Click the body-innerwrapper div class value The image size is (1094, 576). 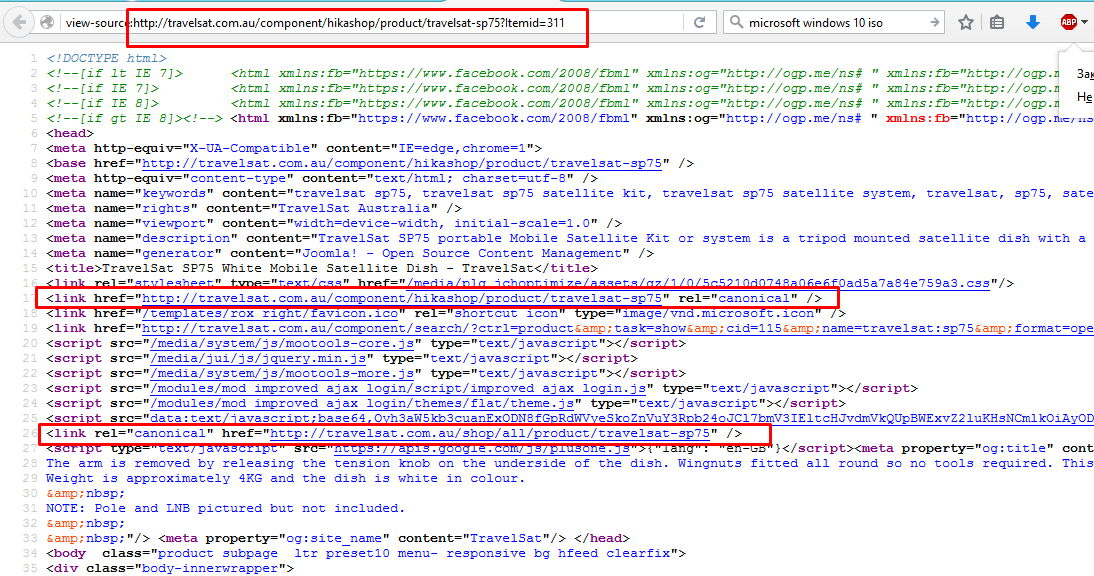(210, 568)
